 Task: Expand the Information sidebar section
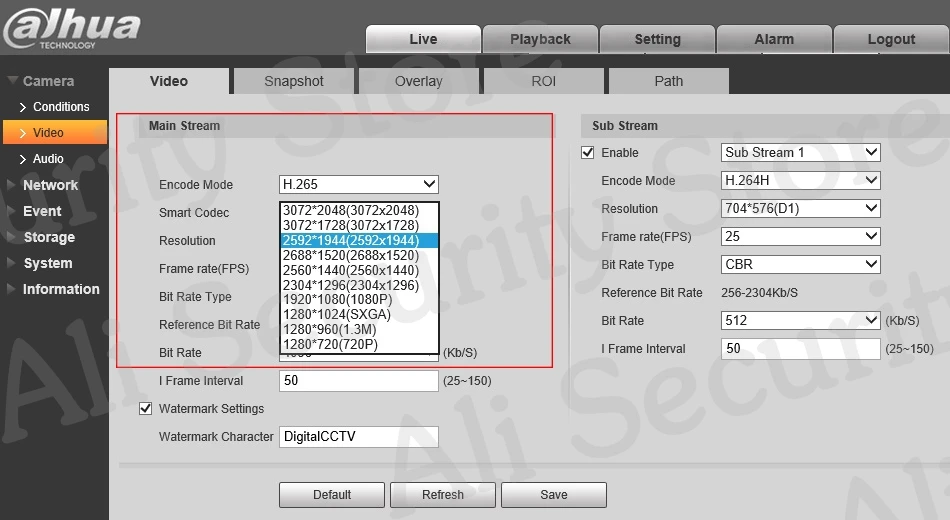click(53, 289)
